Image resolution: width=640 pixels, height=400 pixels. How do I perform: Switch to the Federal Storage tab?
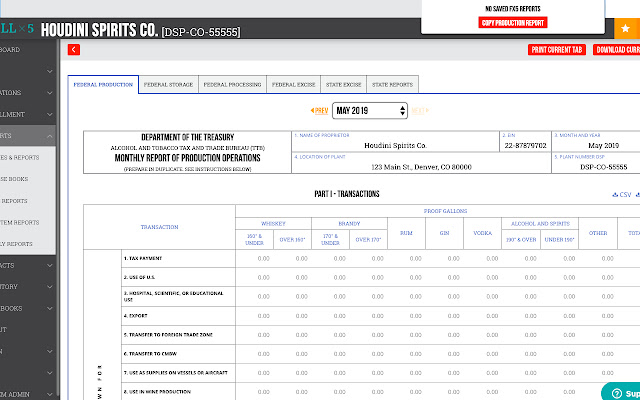(x=168, y=84)
